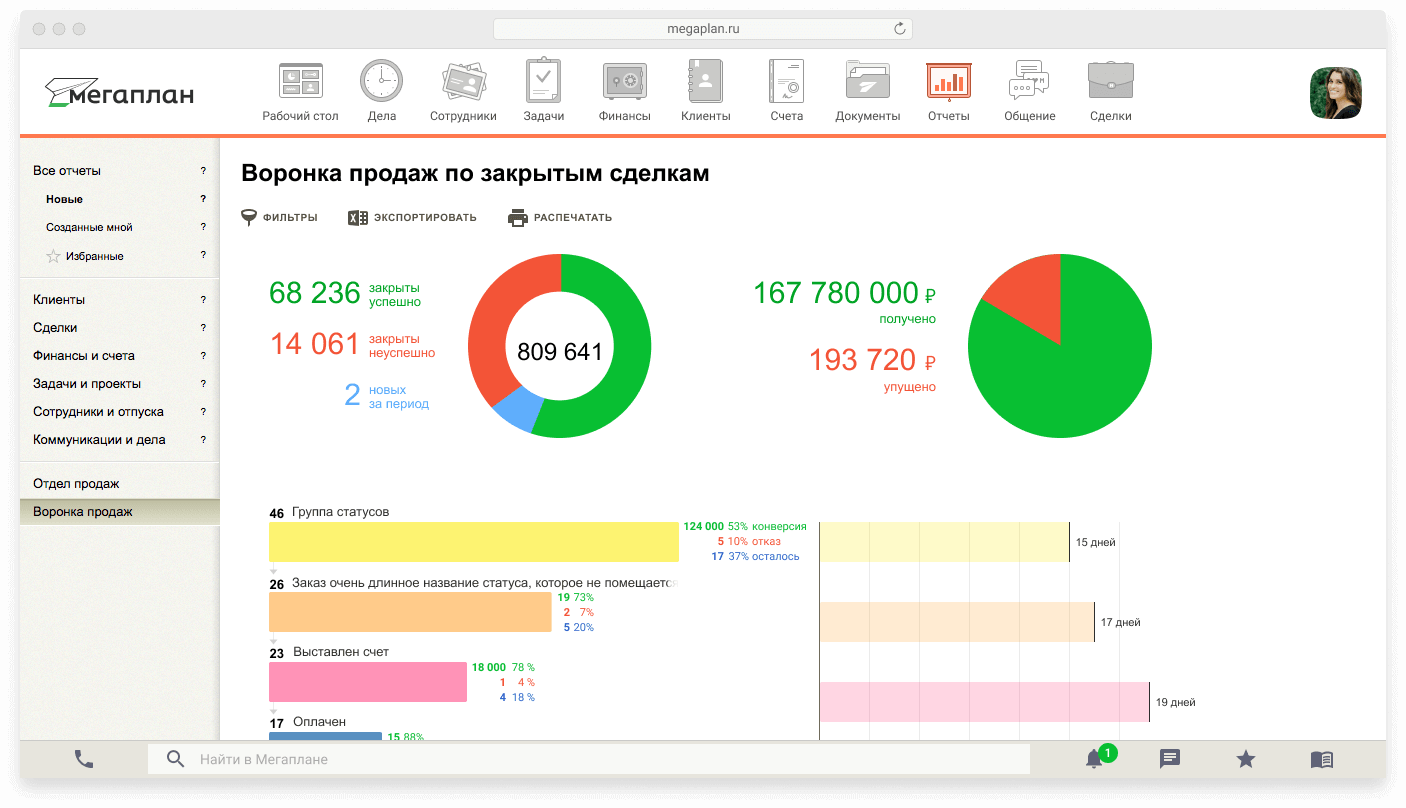Open the Общение chat bubbles icon
This screenshot has width=1406, height=808.
coord(1030,81)
